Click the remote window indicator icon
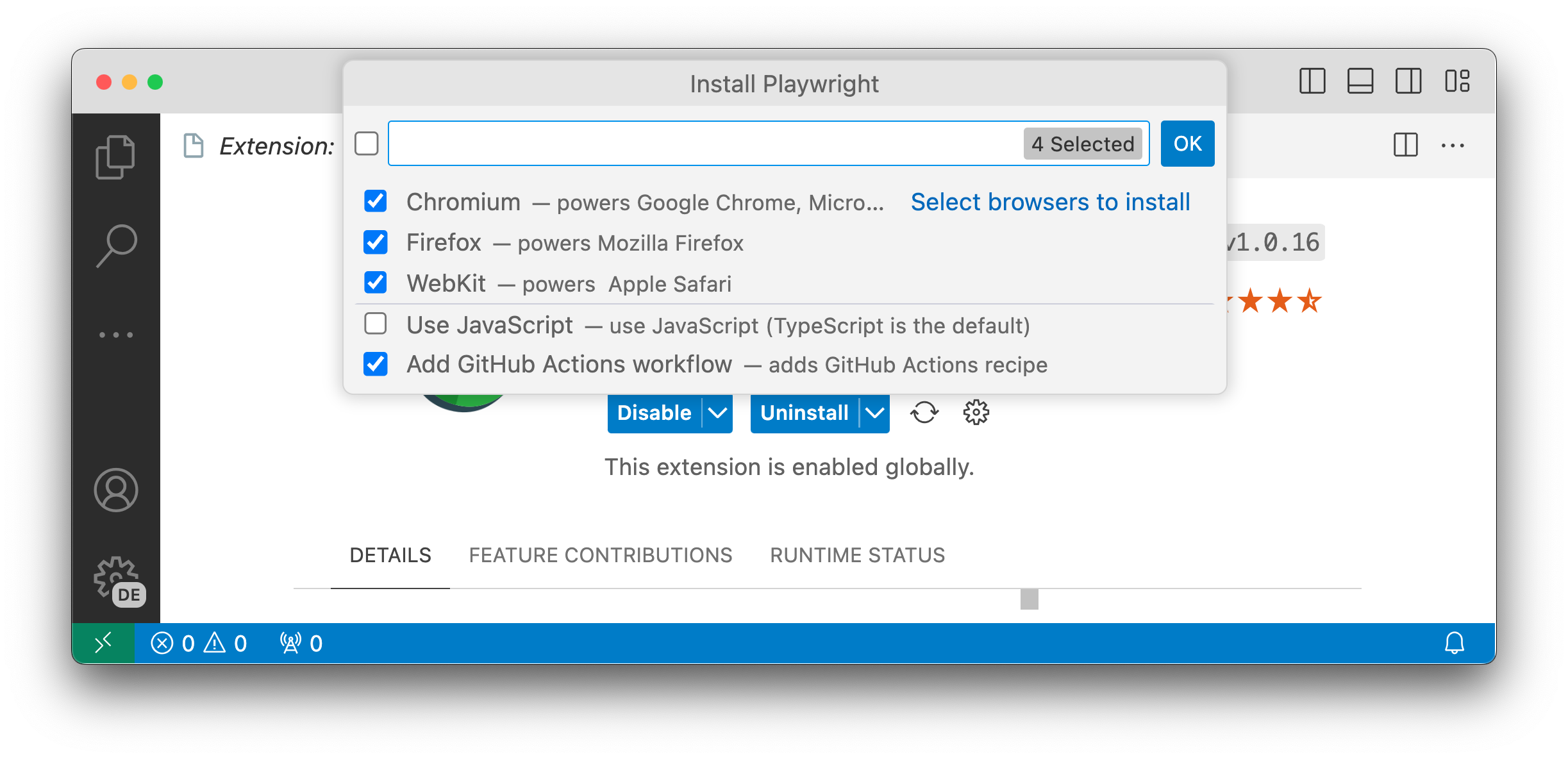The height and width of the screenshot is (759, 1568). point(103,643)
